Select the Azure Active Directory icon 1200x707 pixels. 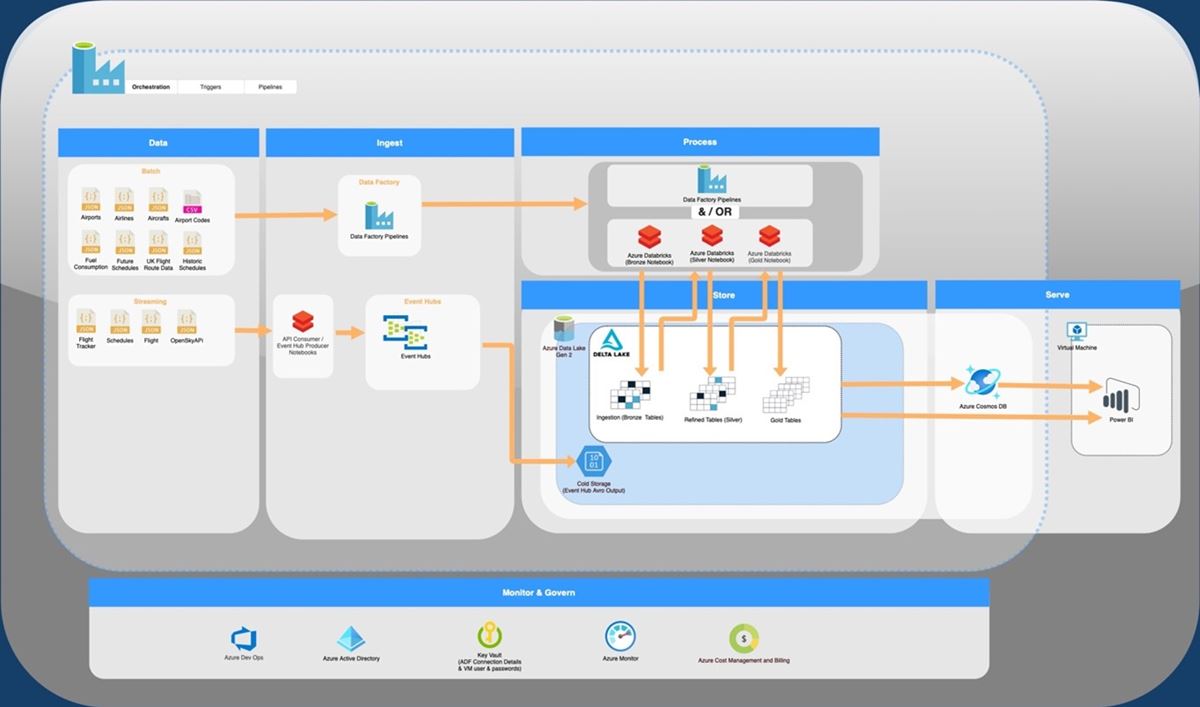pyautogui.click(x=351, y=640)
